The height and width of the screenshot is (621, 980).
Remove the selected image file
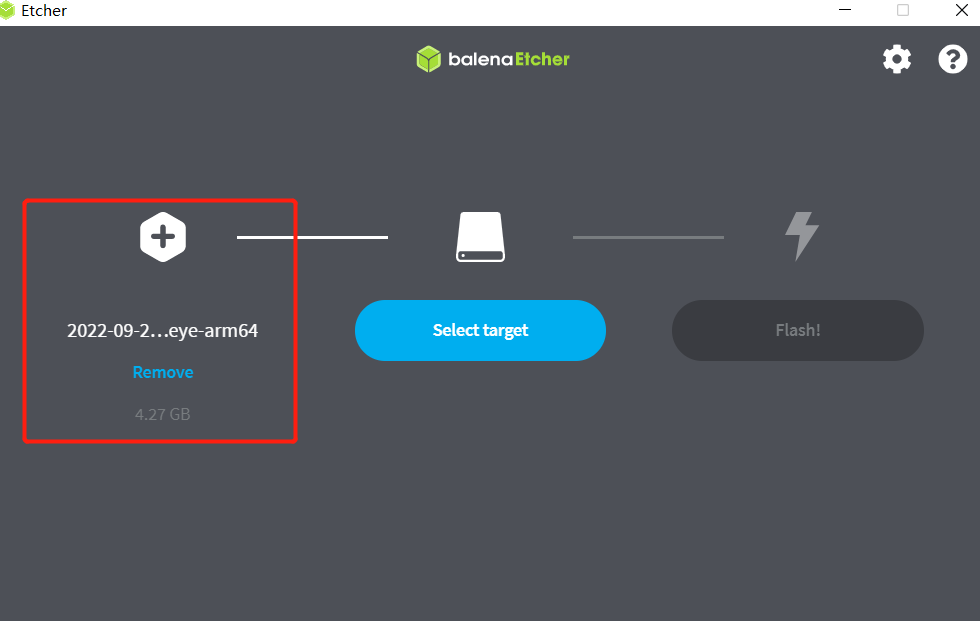[x=162, y=372]
